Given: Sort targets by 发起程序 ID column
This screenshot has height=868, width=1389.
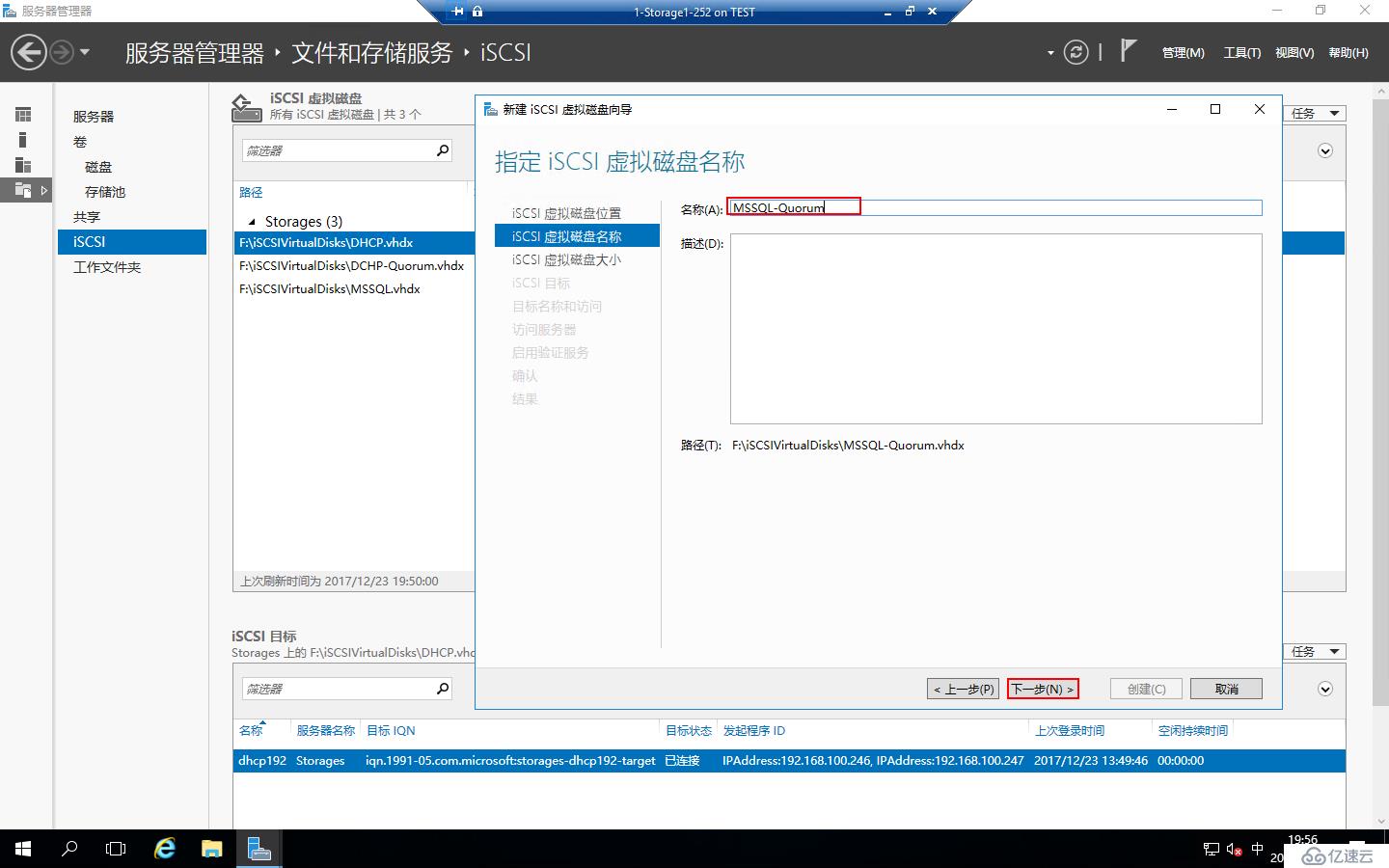Looking at the screenshot, I should [754, 731].
